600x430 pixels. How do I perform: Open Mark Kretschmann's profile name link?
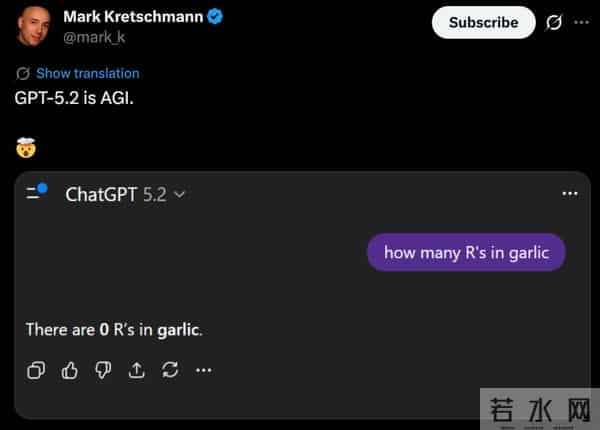(130, 17)
